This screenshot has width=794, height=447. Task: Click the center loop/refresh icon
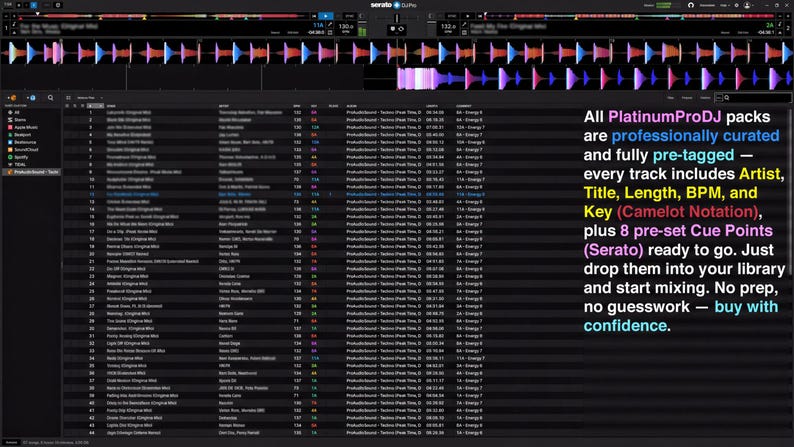(x=401, y=29)
